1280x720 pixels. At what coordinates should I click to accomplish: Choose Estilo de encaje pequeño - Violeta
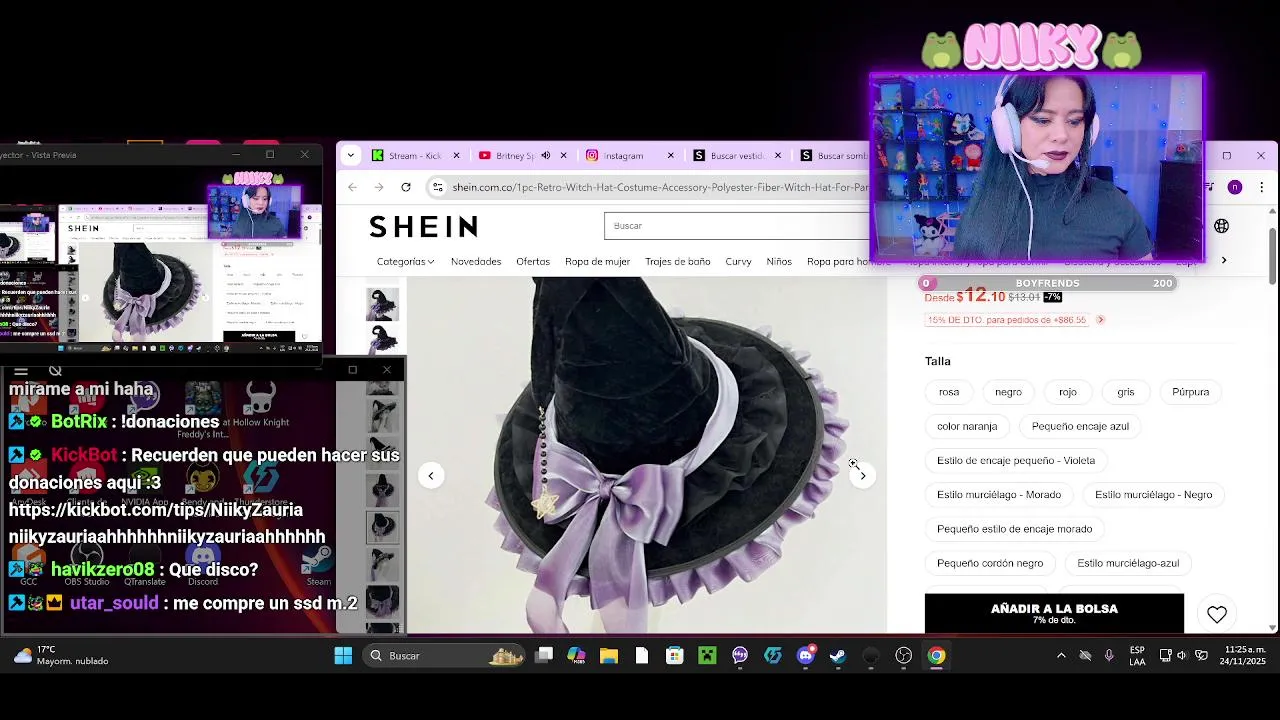(1016, 460)
